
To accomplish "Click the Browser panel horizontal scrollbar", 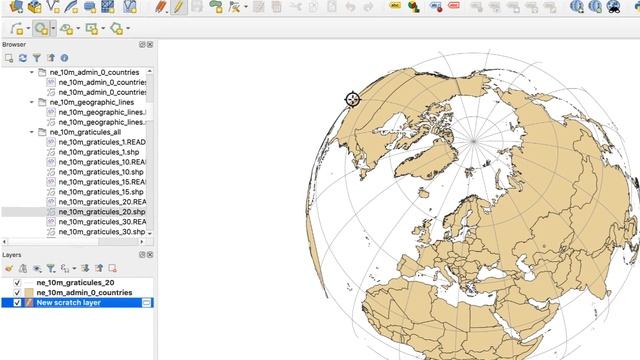I will point(73,242).
